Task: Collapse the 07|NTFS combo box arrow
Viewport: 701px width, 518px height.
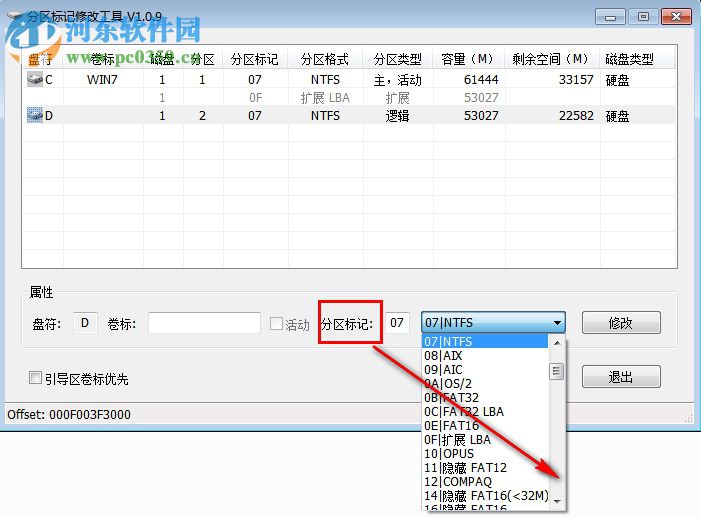Action: [557, 323]
